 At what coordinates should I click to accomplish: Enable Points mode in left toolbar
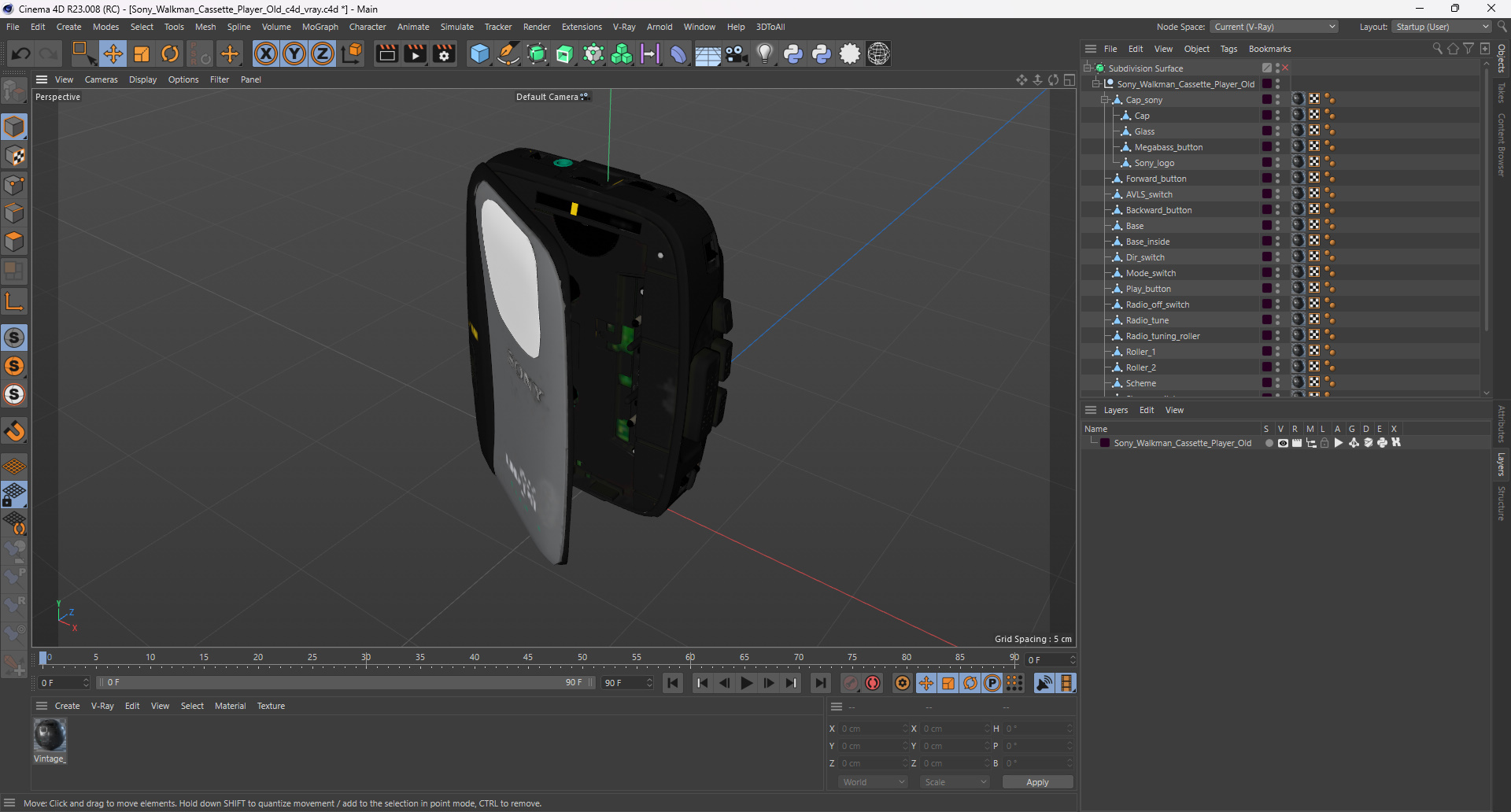click(14, 185)
